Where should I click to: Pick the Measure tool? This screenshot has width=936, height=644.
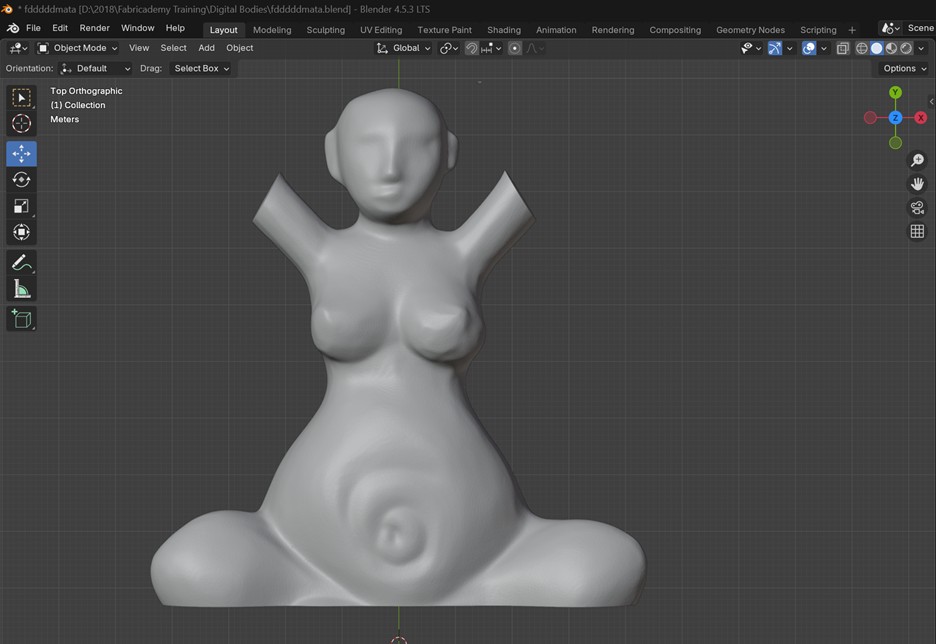[21, 289]
